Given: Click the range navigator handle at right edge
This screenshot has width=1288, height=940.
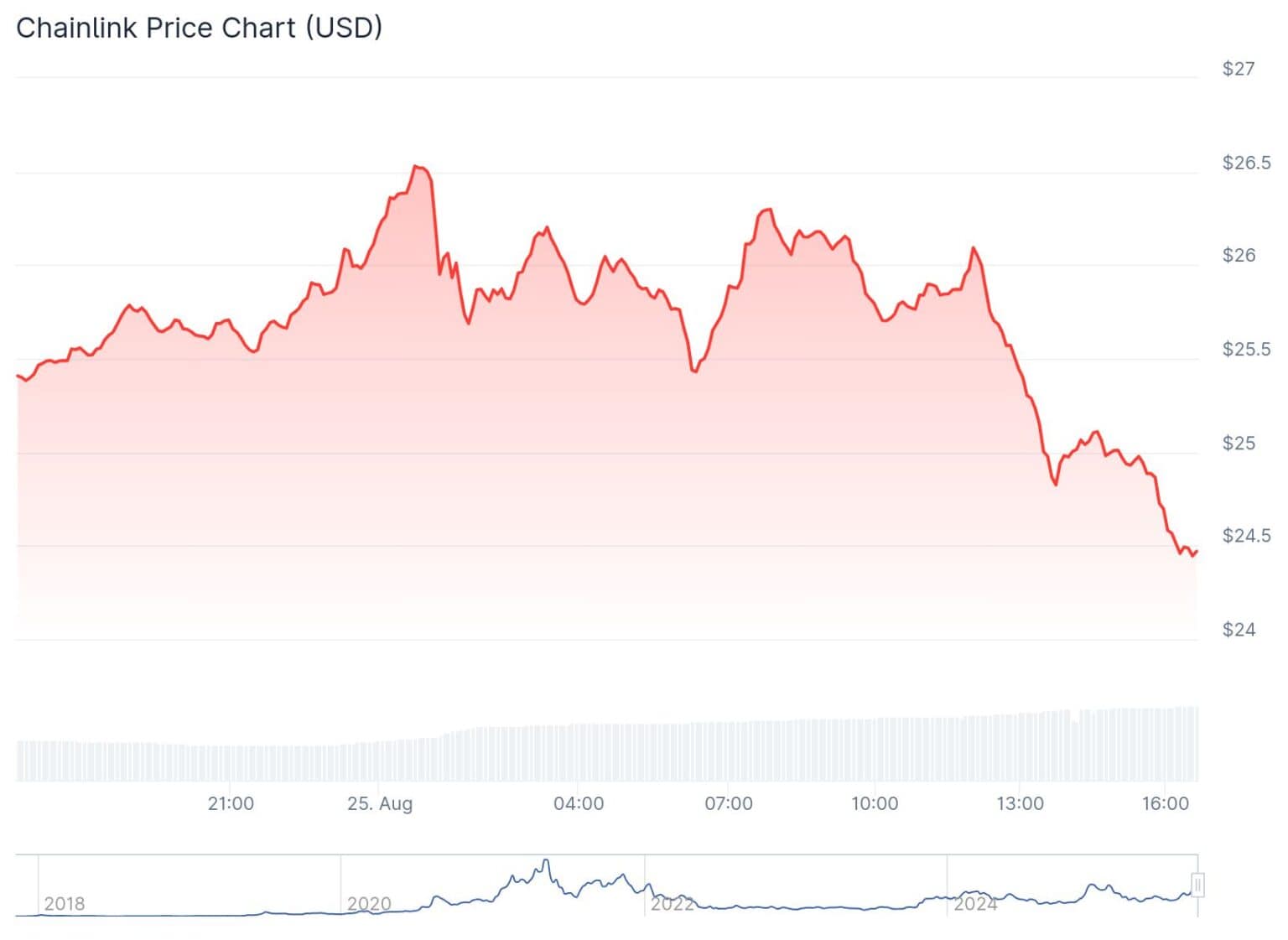Looking at the screenshot, I should [x=1197, y=885].
